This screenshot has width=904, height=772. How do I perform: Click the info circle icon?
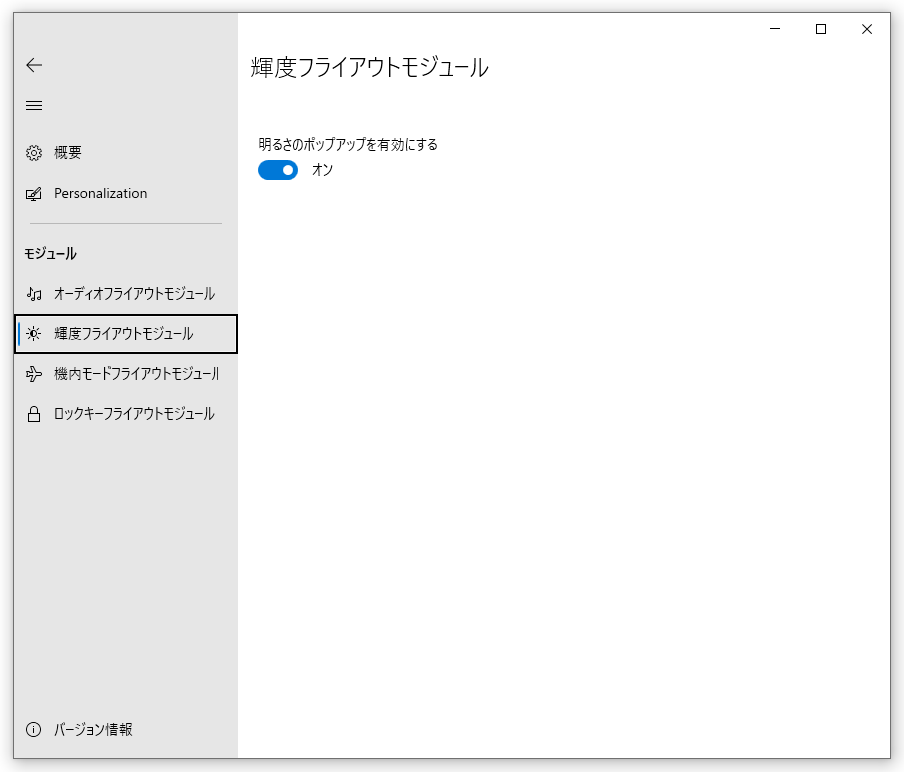[x=34, y=730]
